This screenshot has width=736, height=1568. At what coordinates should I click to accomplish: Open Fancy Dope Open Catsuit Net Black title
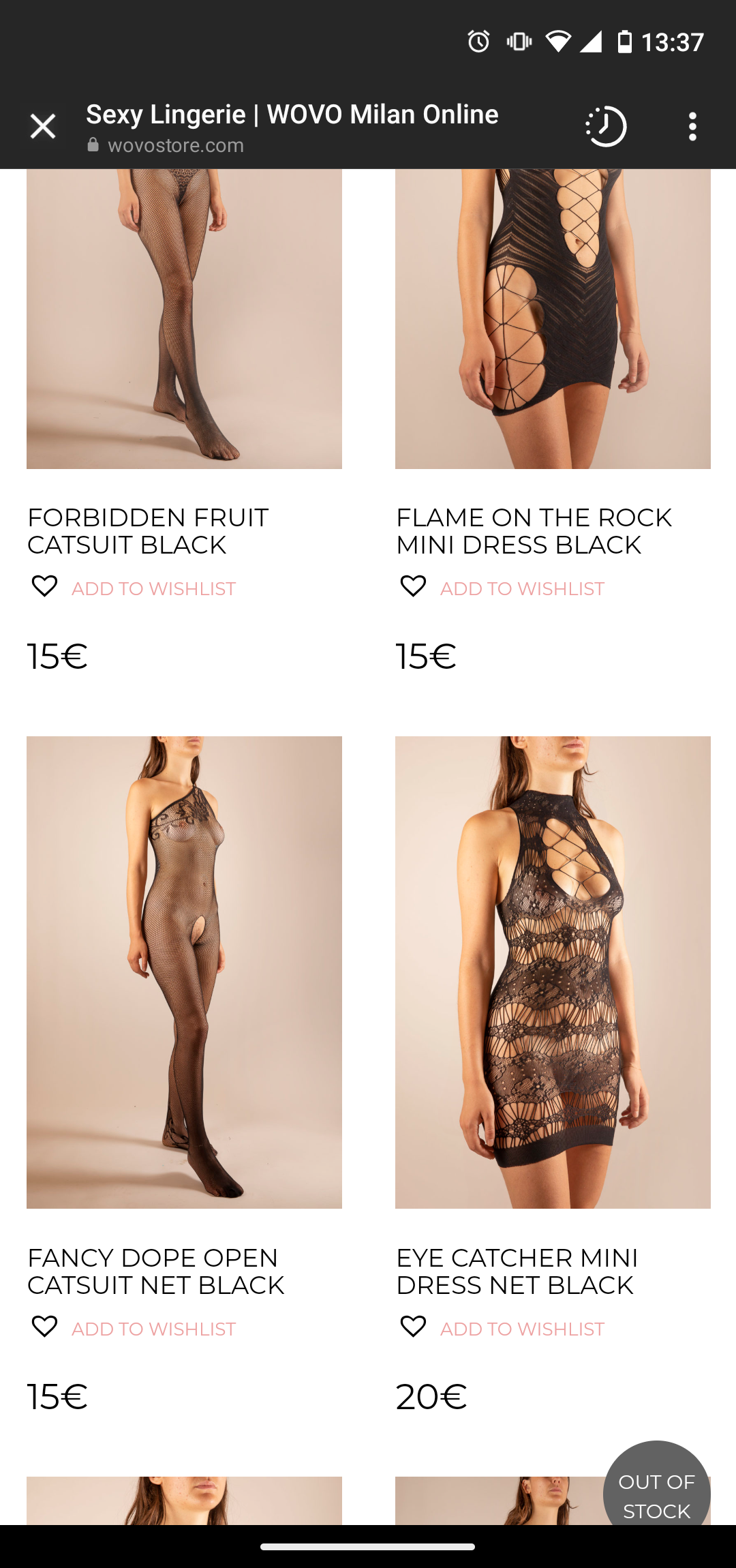(155, 1272)
